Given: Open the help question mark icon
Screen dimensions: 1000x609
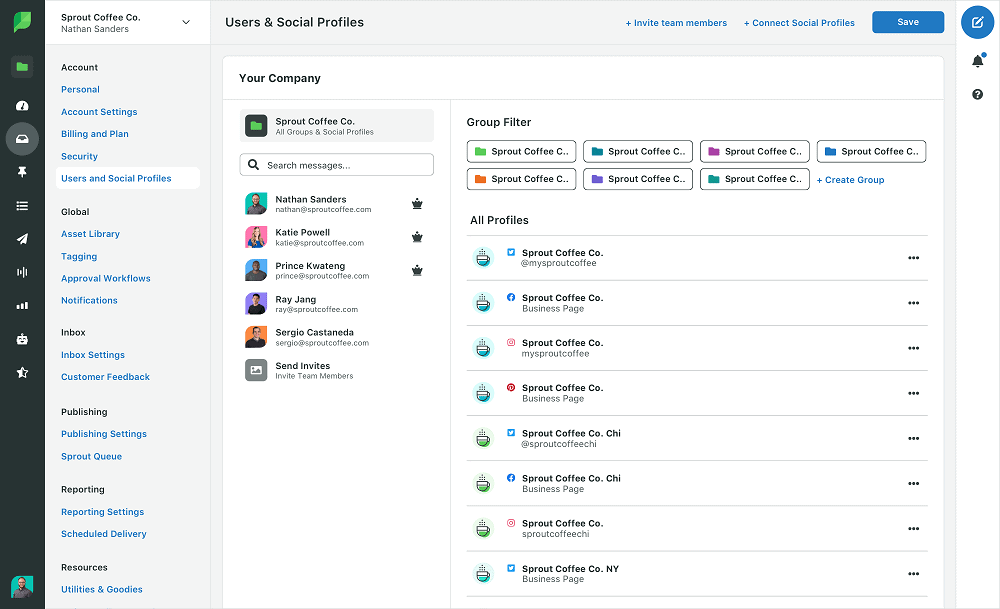Looking at the screenshot, I should tap(977, 94).
